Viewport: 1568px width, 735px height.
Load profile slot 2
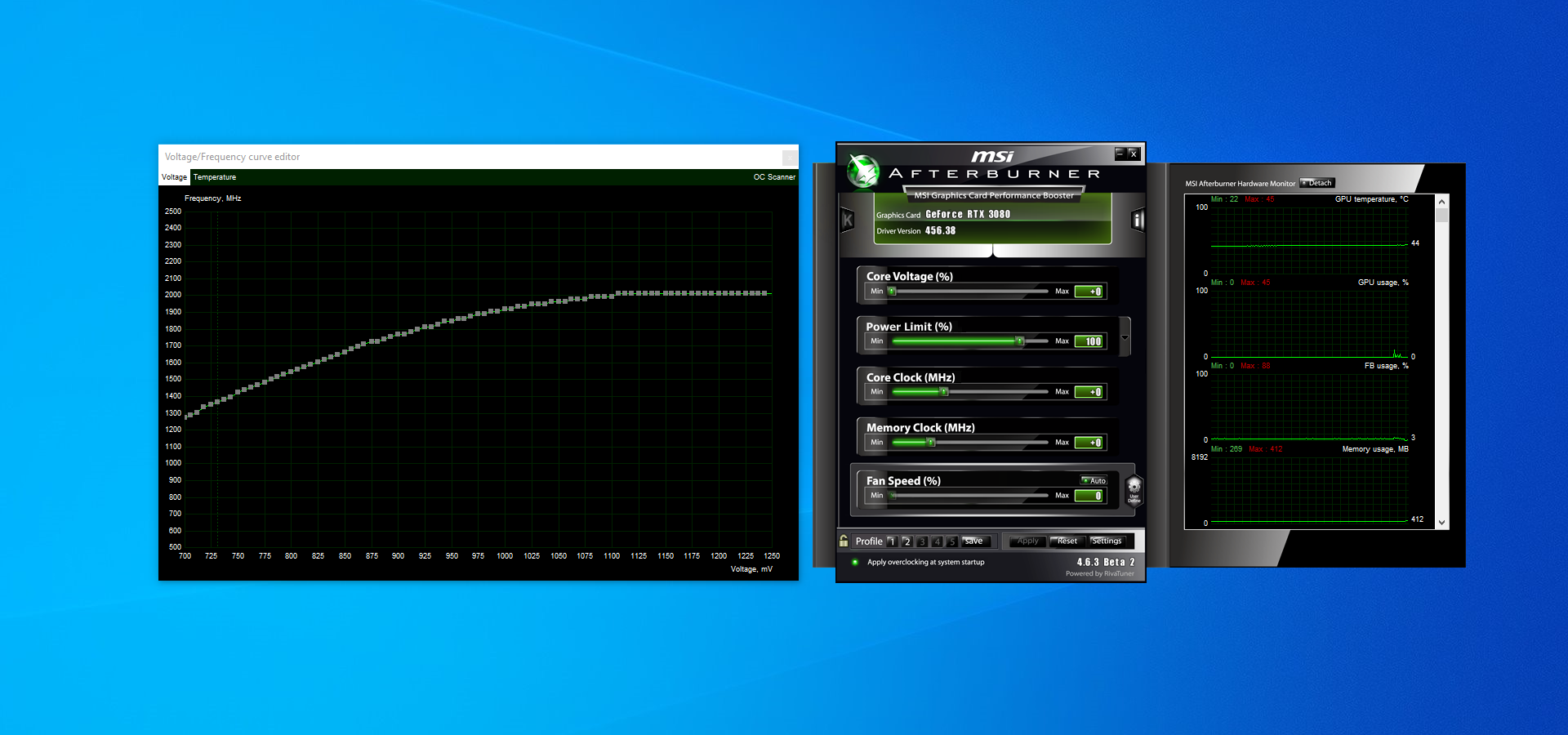click(907, 541)
